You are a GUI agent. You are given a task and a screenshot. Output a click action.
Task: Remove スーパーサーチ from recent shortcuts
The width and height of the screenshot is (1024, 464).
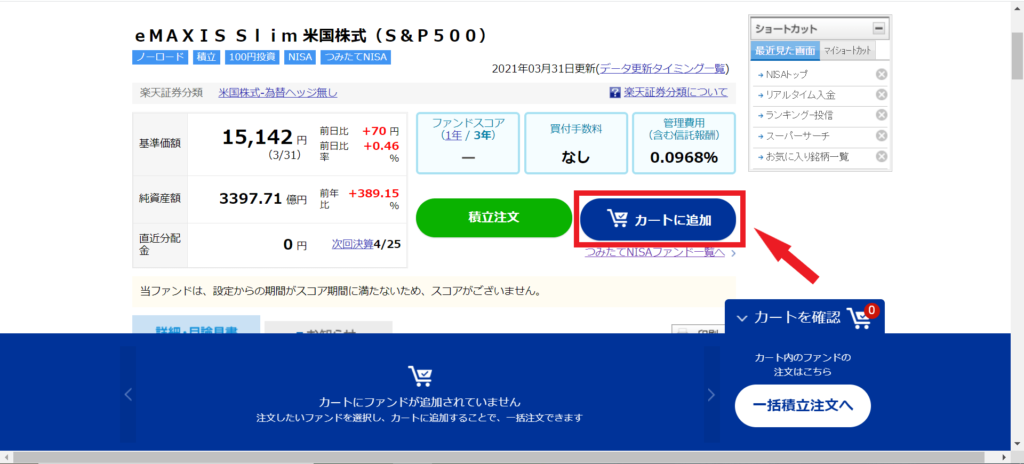(x=881, y=136)
